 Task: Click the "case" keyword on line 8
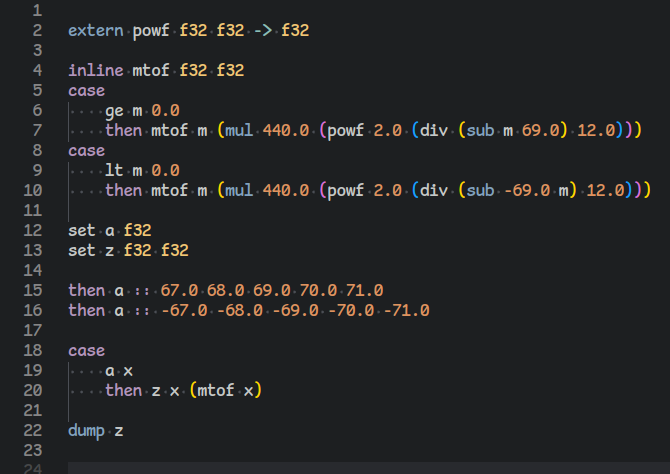coord(86,151)
